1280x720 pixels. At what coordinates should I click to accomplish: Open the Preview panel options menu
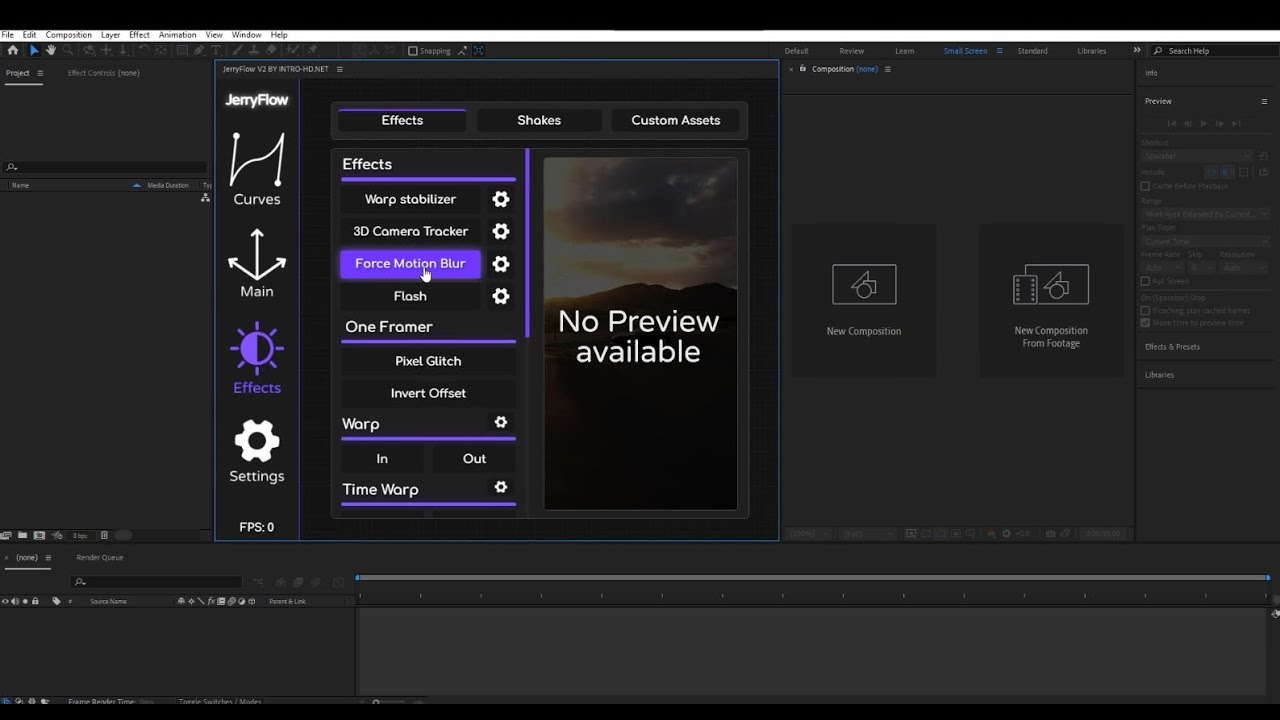tap(1264, 101)
